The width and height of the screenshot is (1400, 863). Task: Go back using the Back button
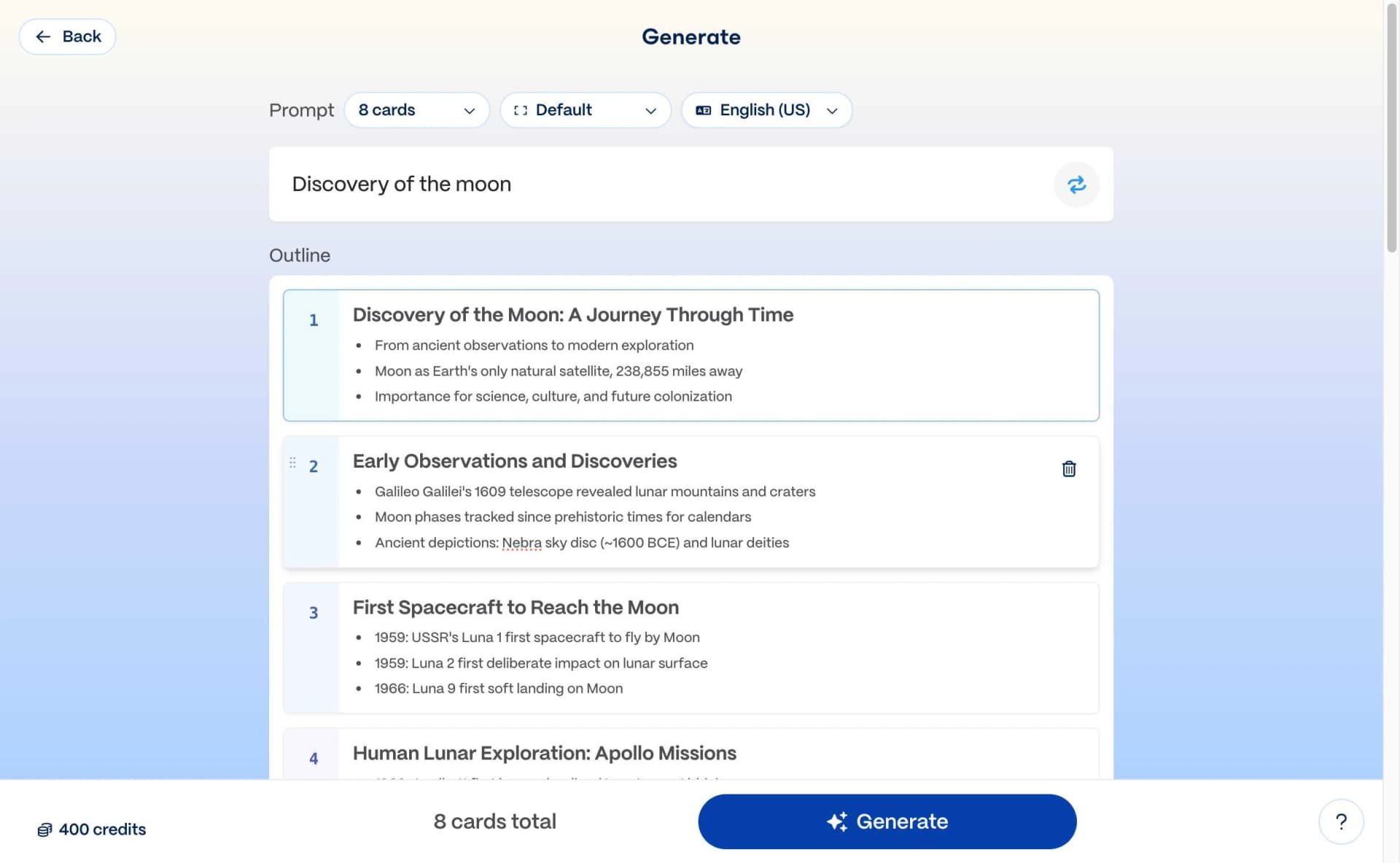(x=67, y=36)
